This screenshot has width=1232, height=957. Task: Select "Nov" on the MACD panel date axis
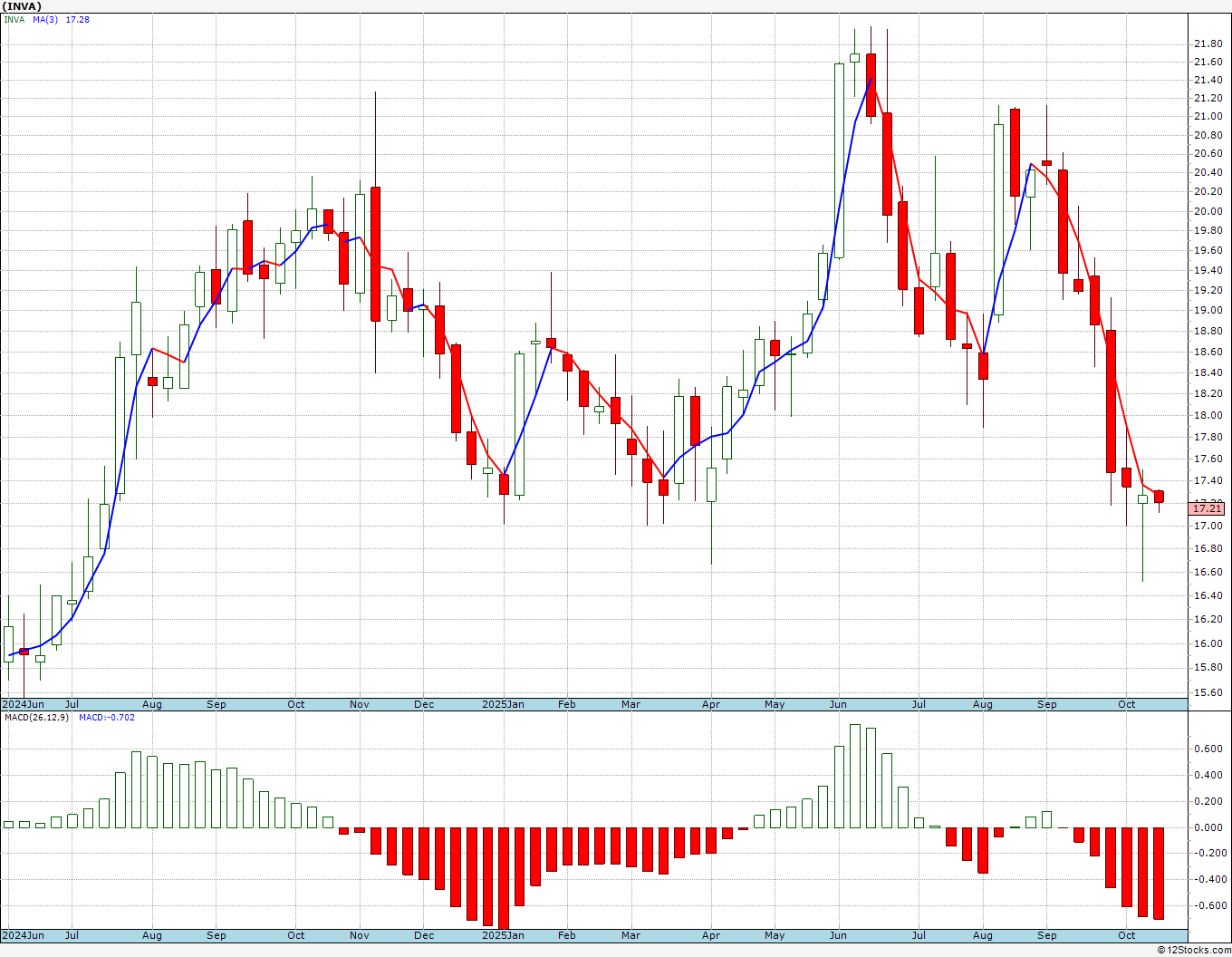(360, 936)
